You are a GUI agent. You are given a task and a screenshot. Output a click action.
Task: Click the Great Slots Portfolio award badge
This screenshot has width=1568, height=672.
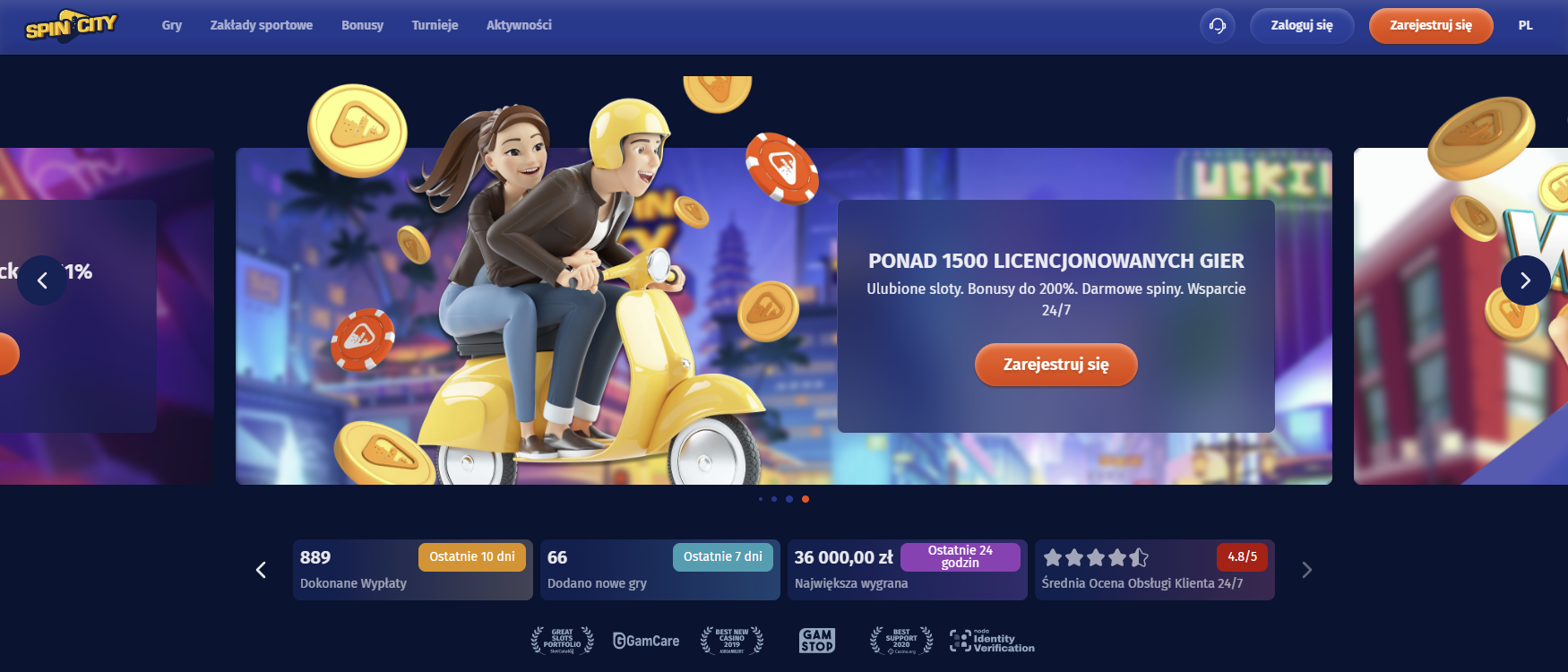pos(562,640)
